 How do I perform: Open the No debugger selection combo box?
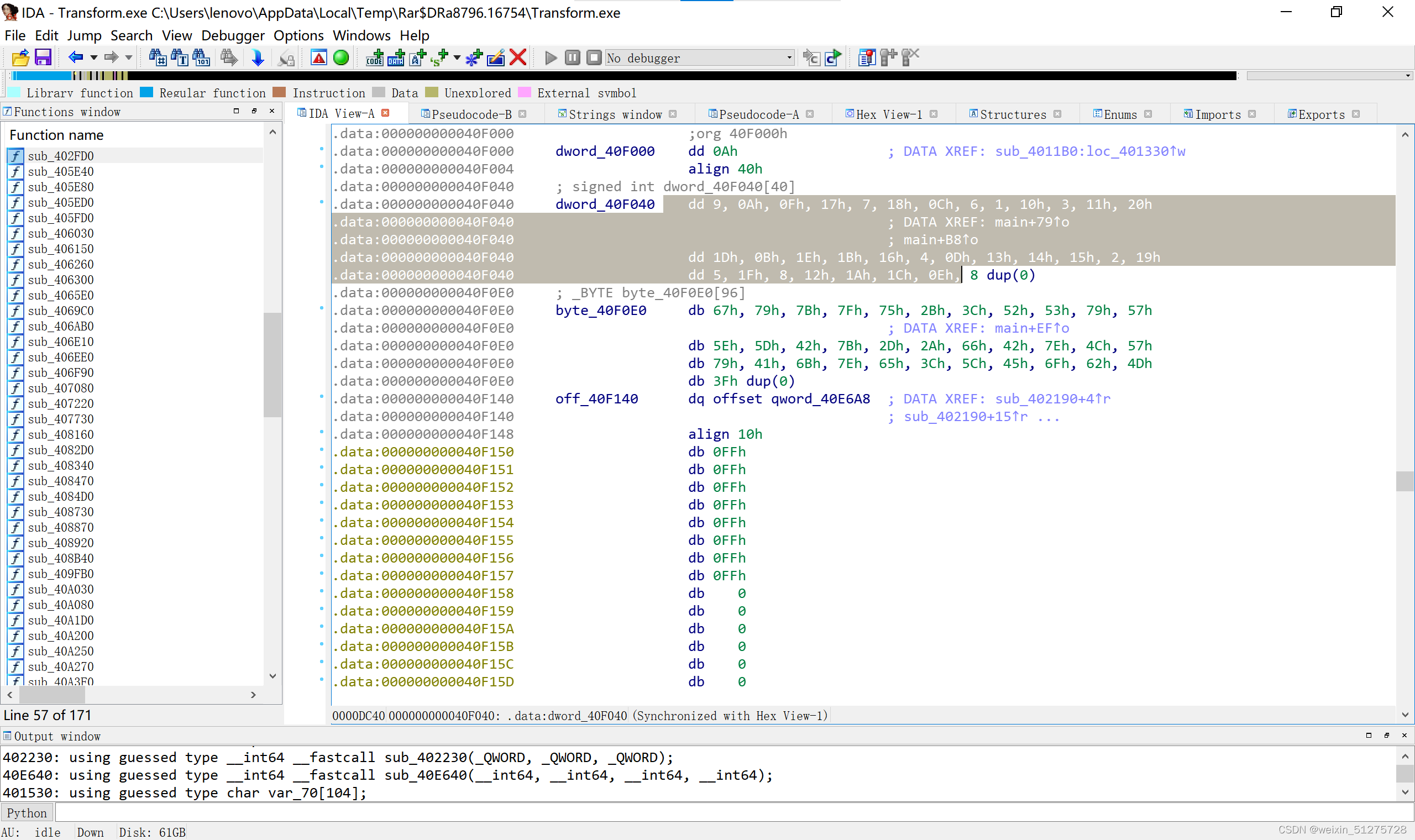(x=700, y=57)
